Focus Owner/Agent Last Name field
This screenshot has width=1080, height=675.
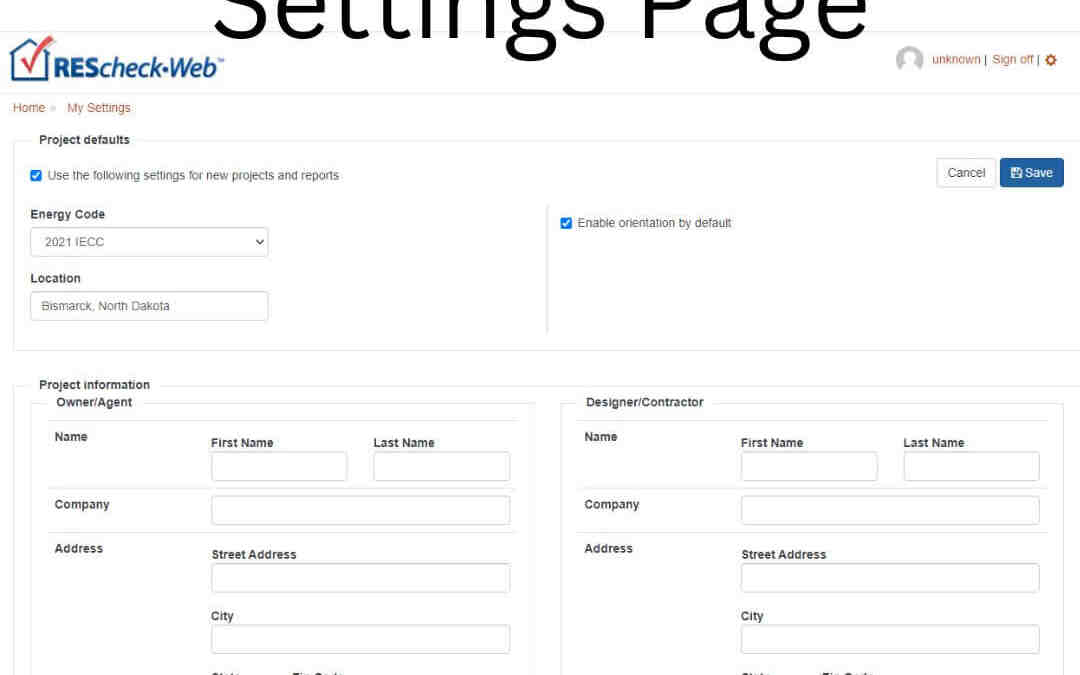[x=441, y=466]
